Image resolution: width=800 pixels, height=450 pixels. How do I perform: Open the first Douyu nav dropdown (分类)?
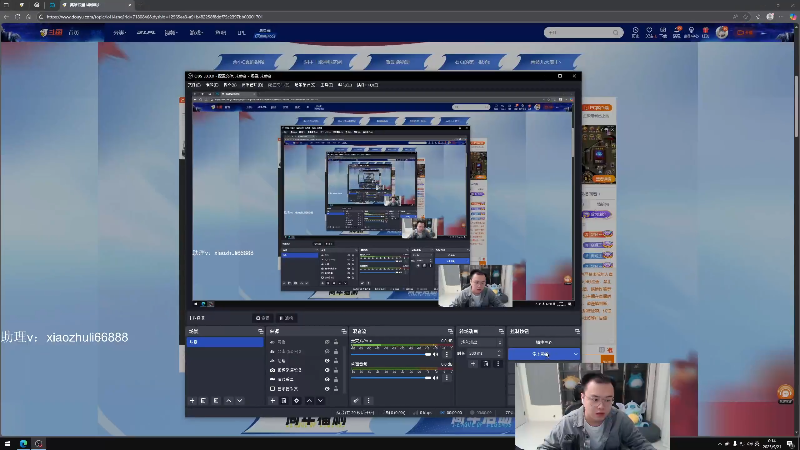point(119,33)
